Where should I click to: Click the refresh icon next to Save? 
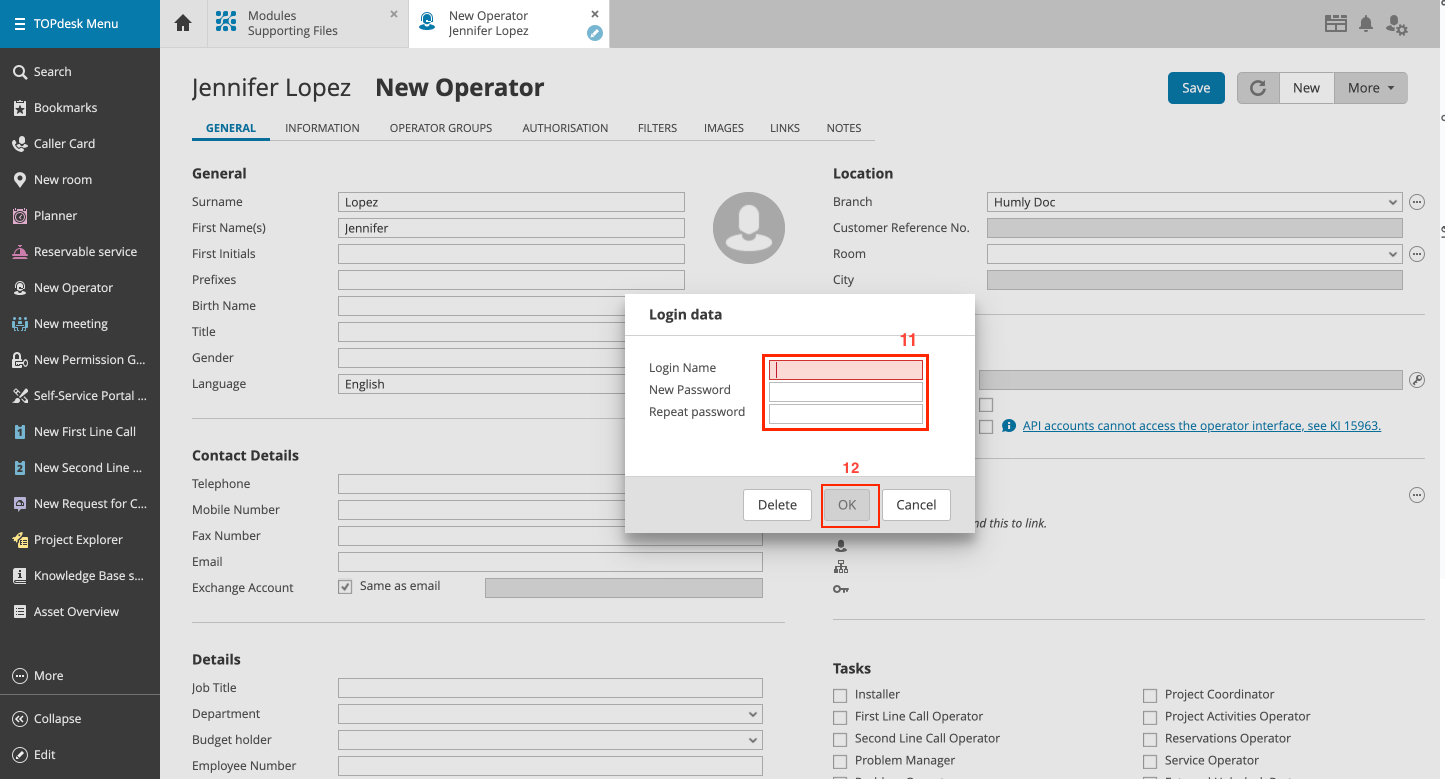click(x=1258, y=88)
